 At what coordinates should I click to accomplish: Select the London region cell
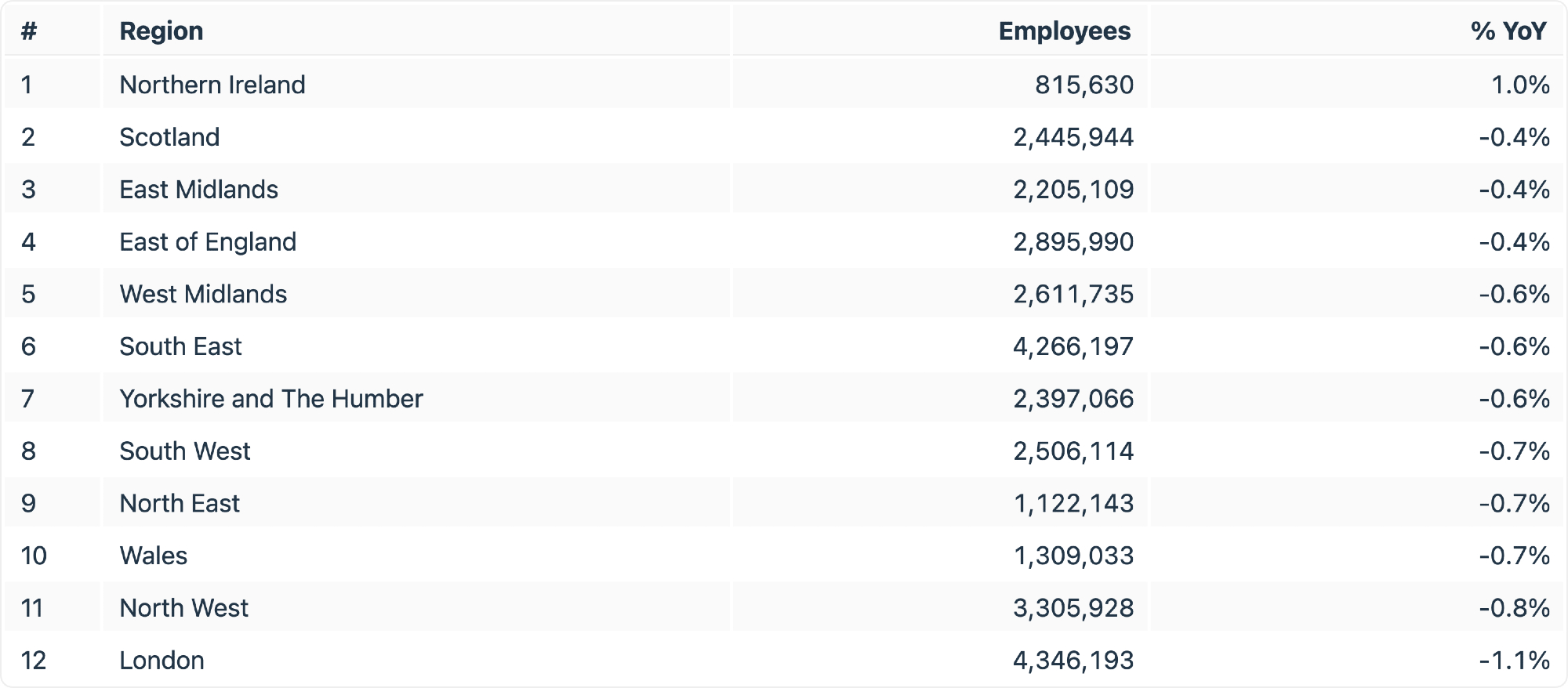[162, 661]
